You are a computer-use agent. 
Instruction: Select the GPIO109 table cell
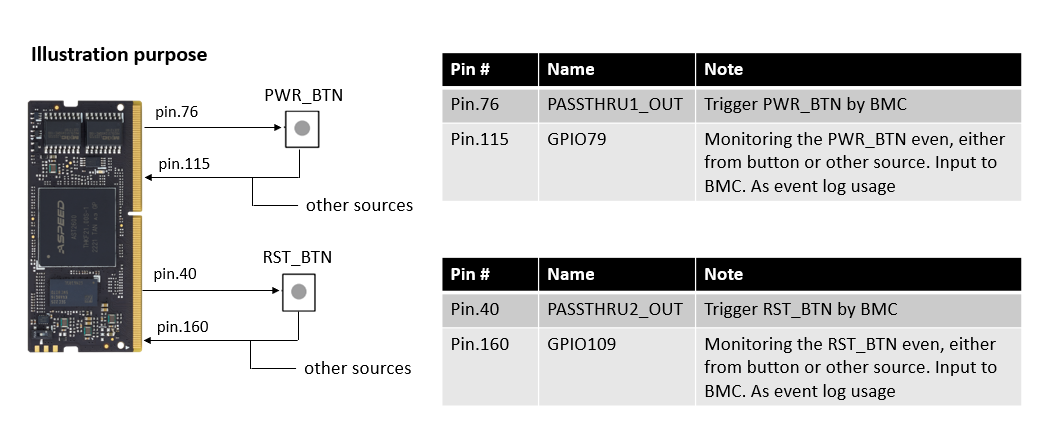tap(581, 345)
